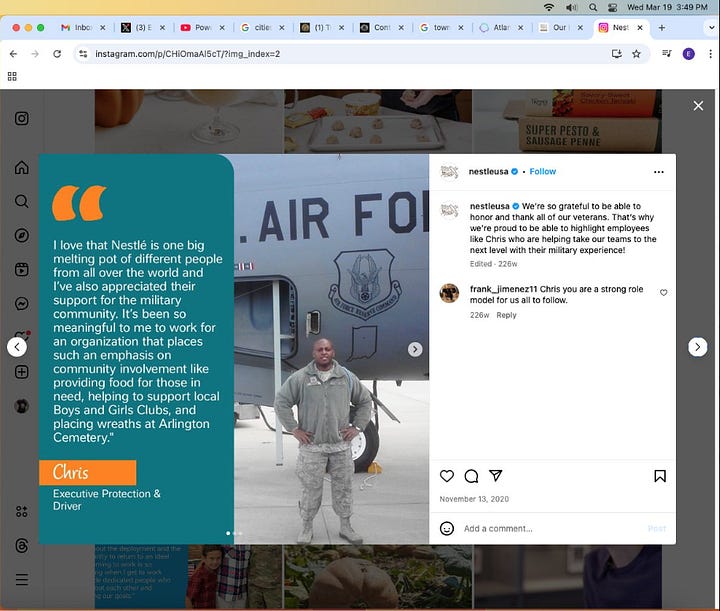The image size is (720, 611).
Task: Close the Instagram Nest tab
Action: click(x=640, y=28)
